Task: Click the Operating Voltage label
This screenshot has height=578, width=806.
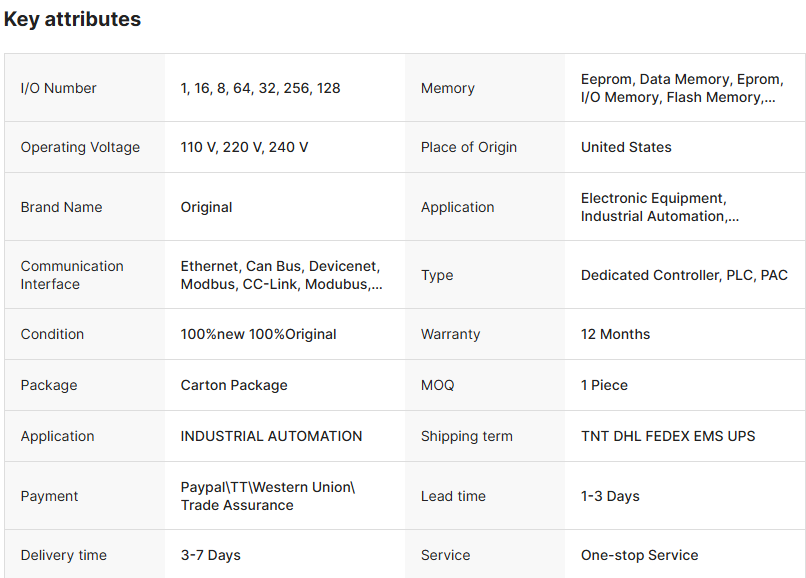Action: pyautogui.click(x=80, y=147)
